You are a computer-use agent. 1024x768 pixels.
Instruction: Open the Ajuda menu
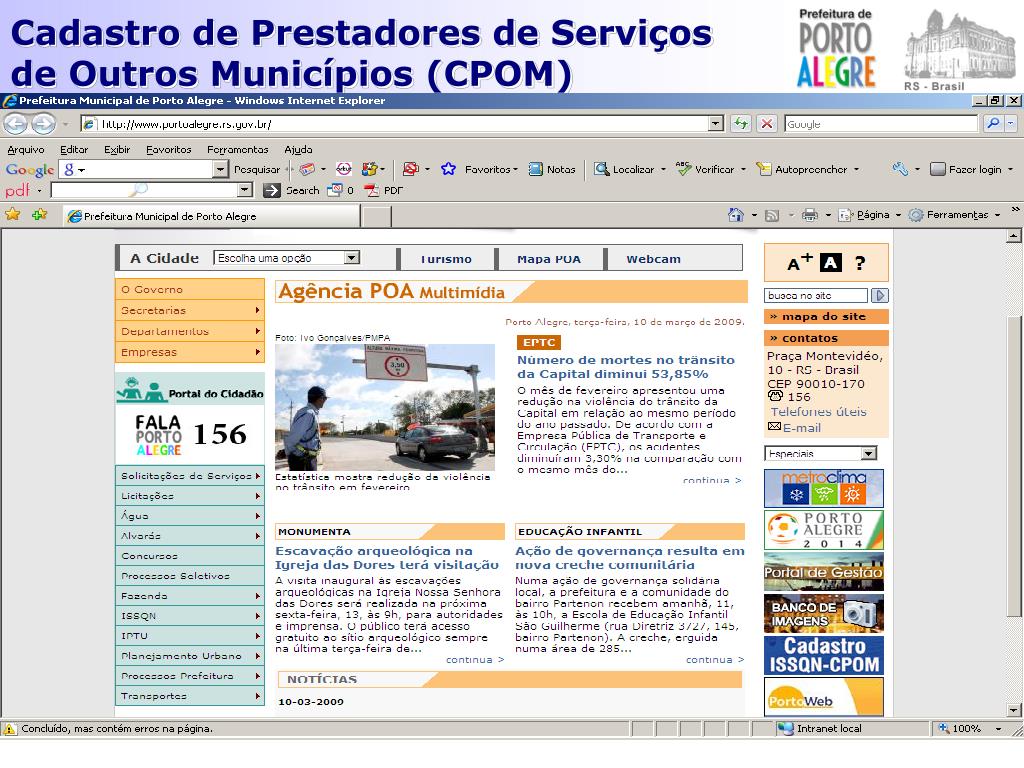coord(298,150)
